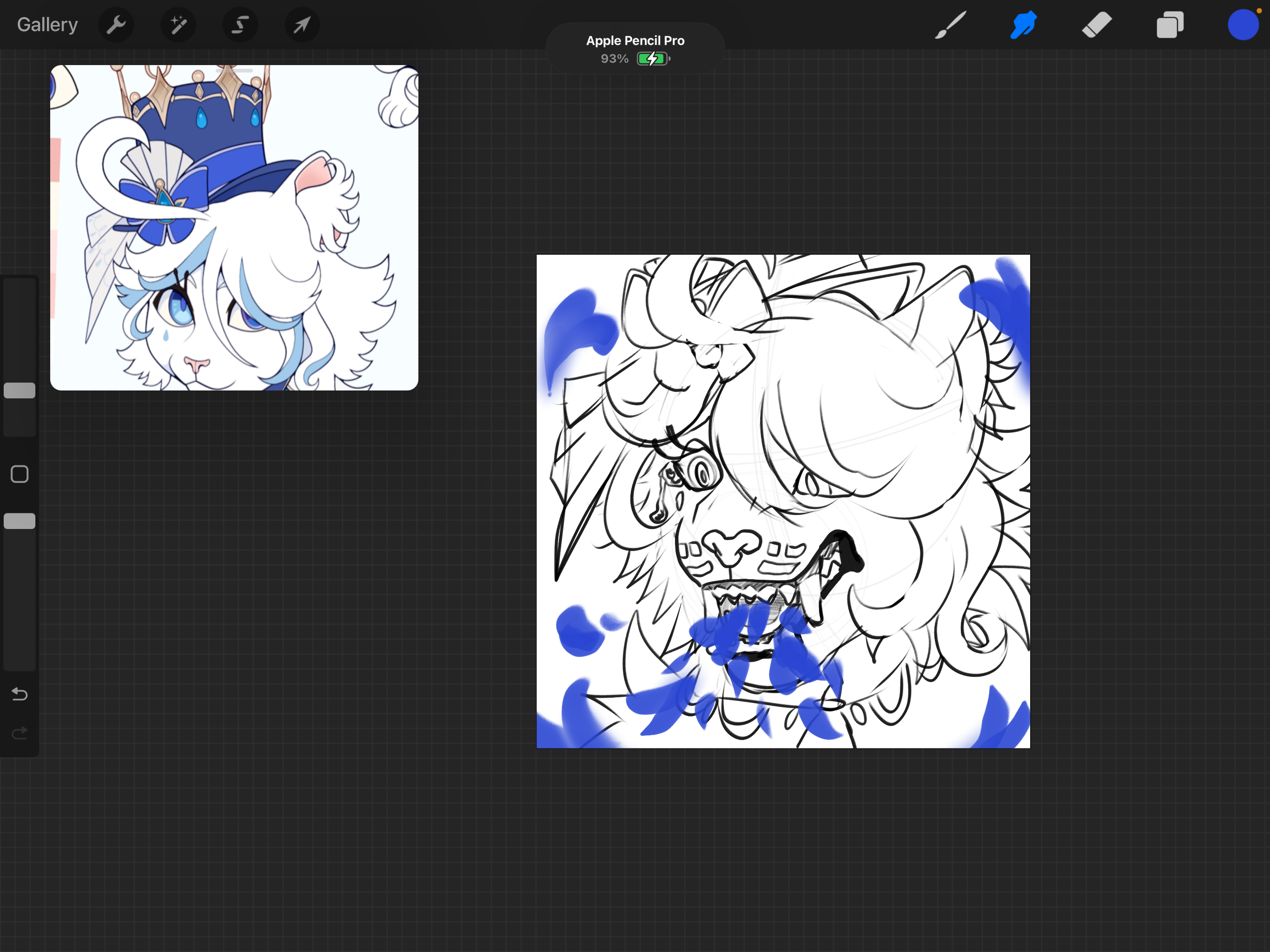Click the brush size slider handle

coord(20,390)
